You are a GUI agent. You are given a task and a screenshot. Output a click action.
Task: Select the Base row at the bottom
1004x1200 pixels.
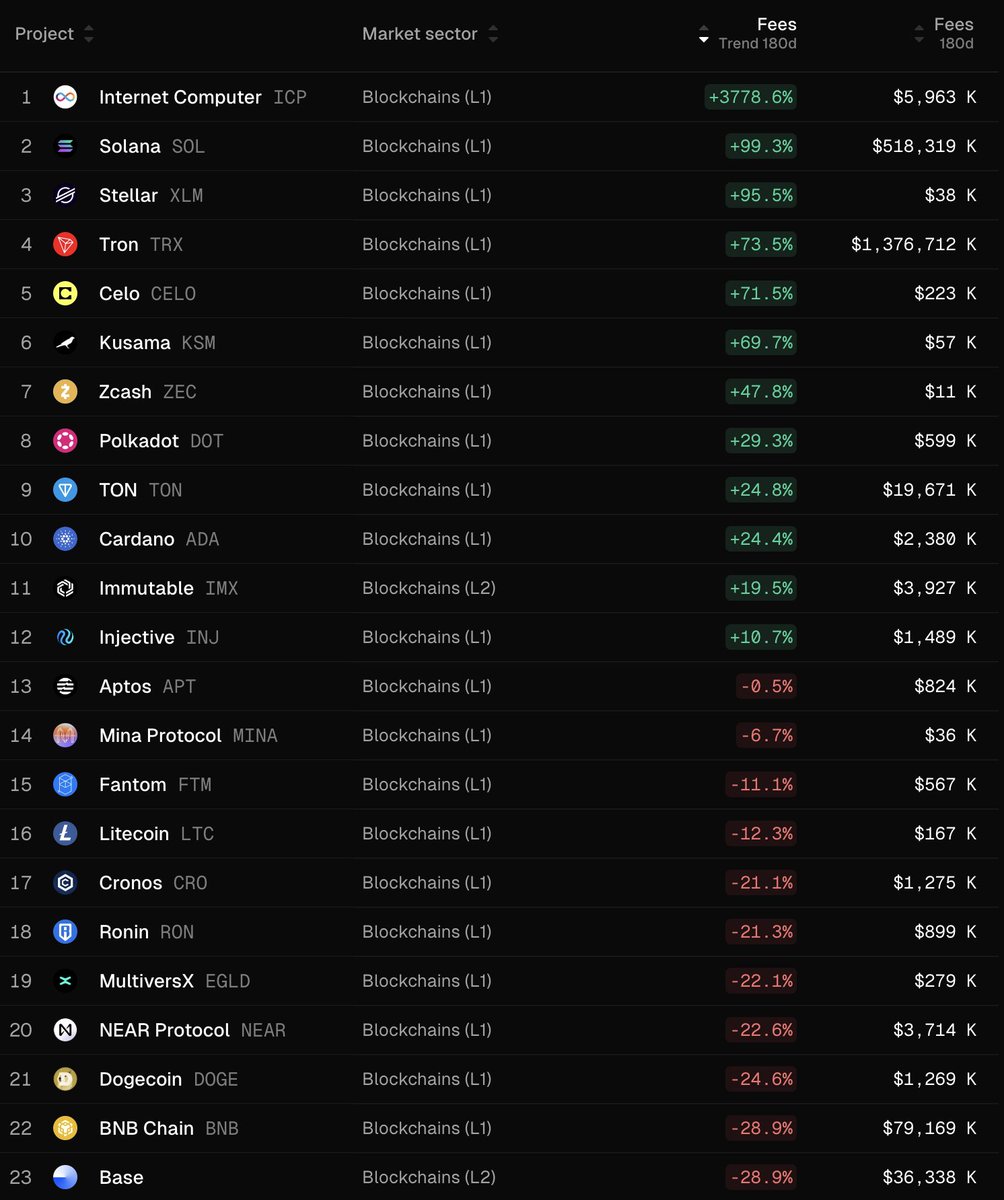(x=502, y=1177)
